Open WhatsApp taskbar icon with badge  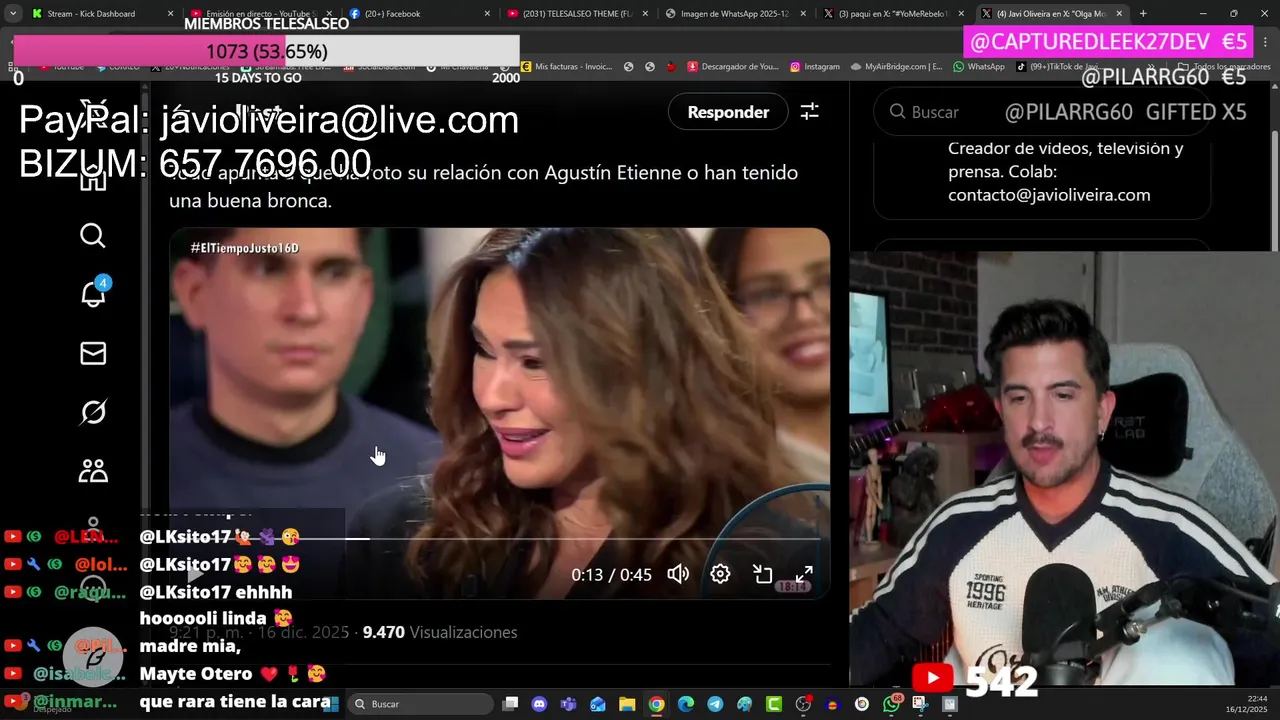point(892,704)
